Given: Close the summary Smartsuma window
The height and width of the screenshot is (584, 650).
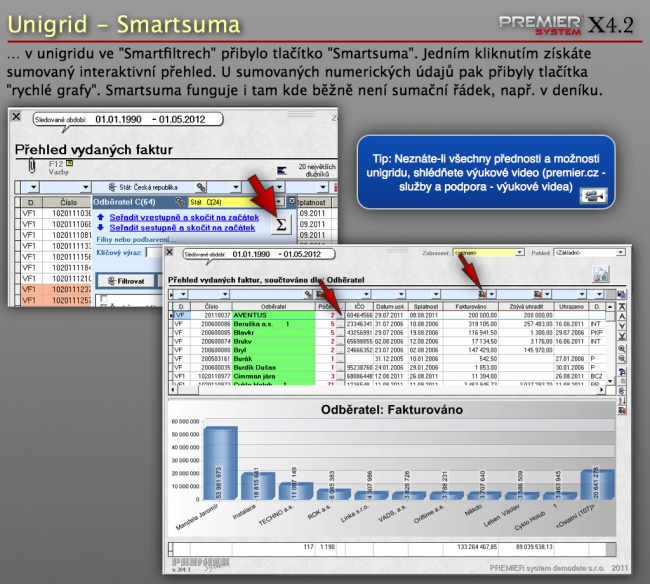Looking at the screenshot, I should coord(169,252).
